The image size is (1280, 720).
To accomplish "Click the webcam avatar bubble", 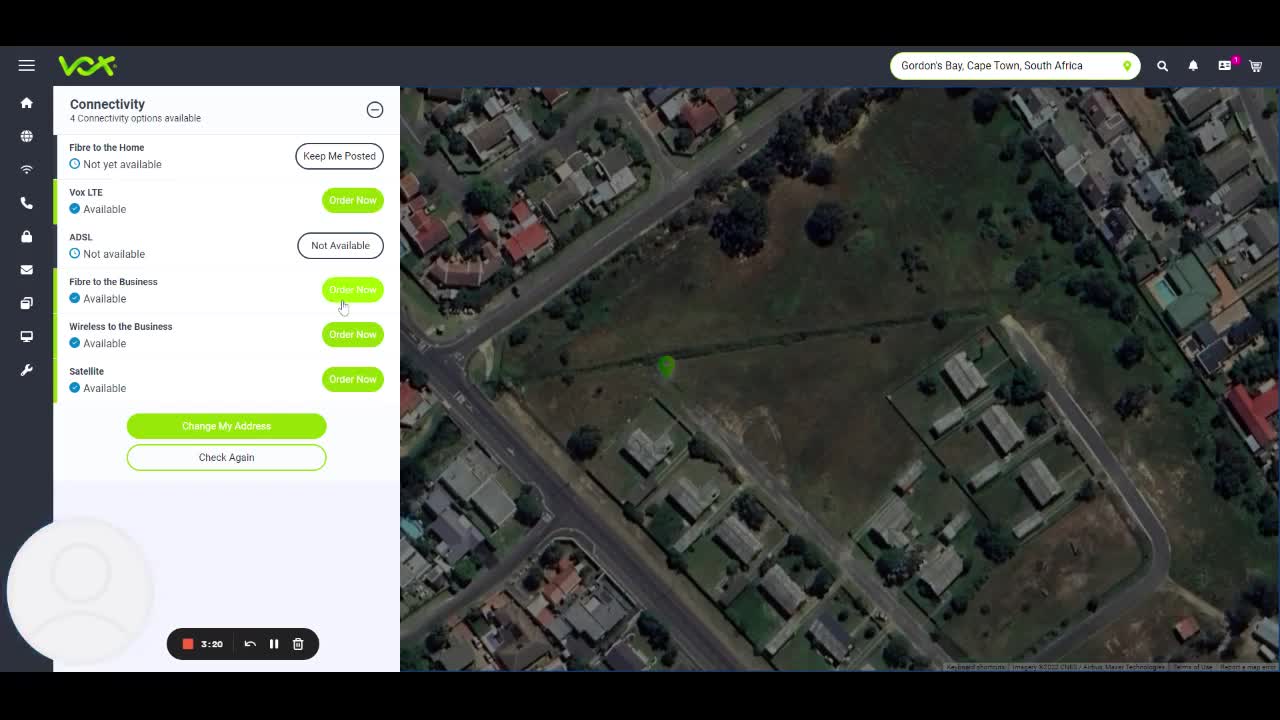I will click(81, 590).
